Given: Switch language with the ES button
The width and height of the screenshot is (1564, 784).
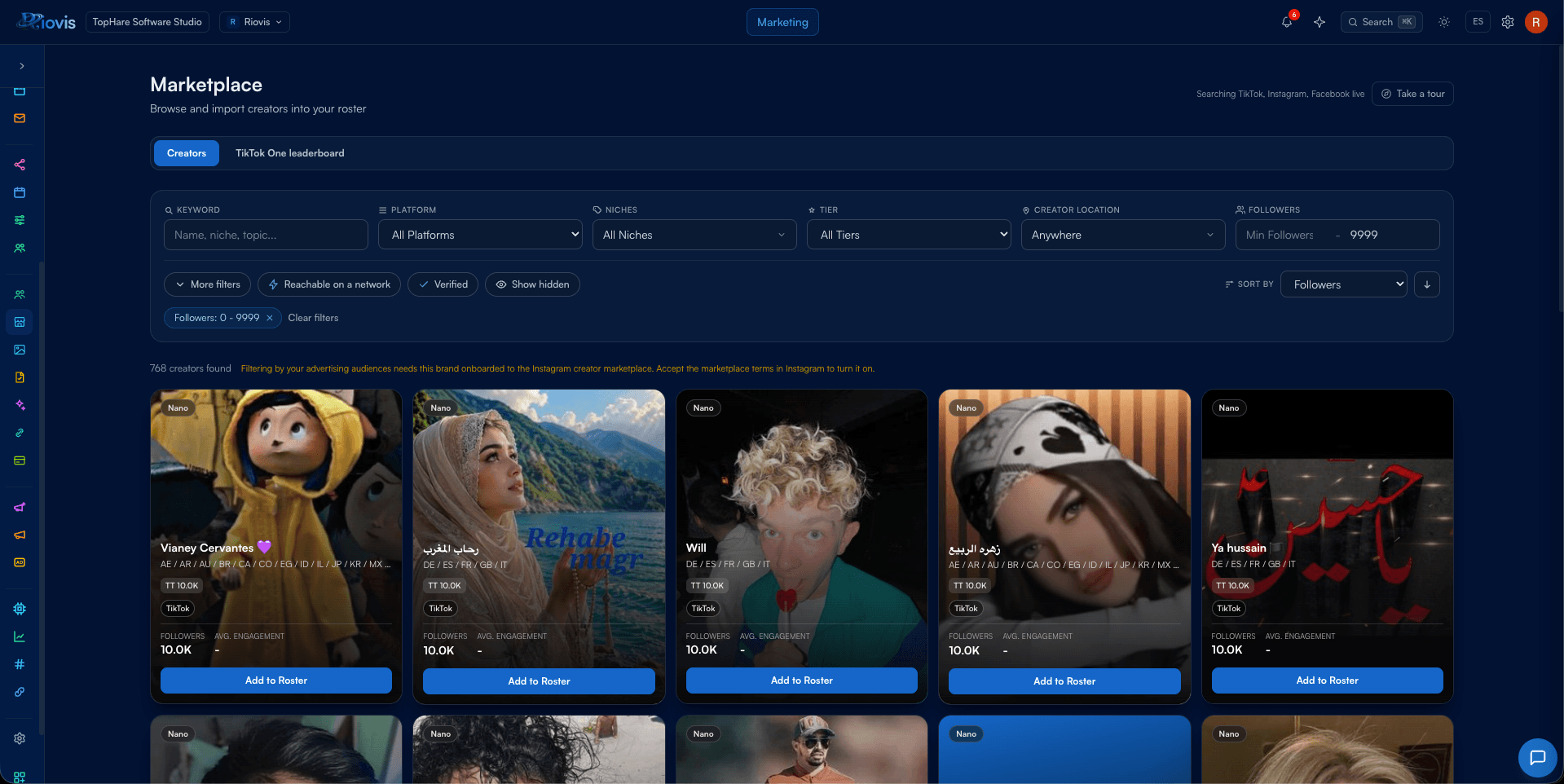Looking at the screenshot, I should tap(1478, 22).
